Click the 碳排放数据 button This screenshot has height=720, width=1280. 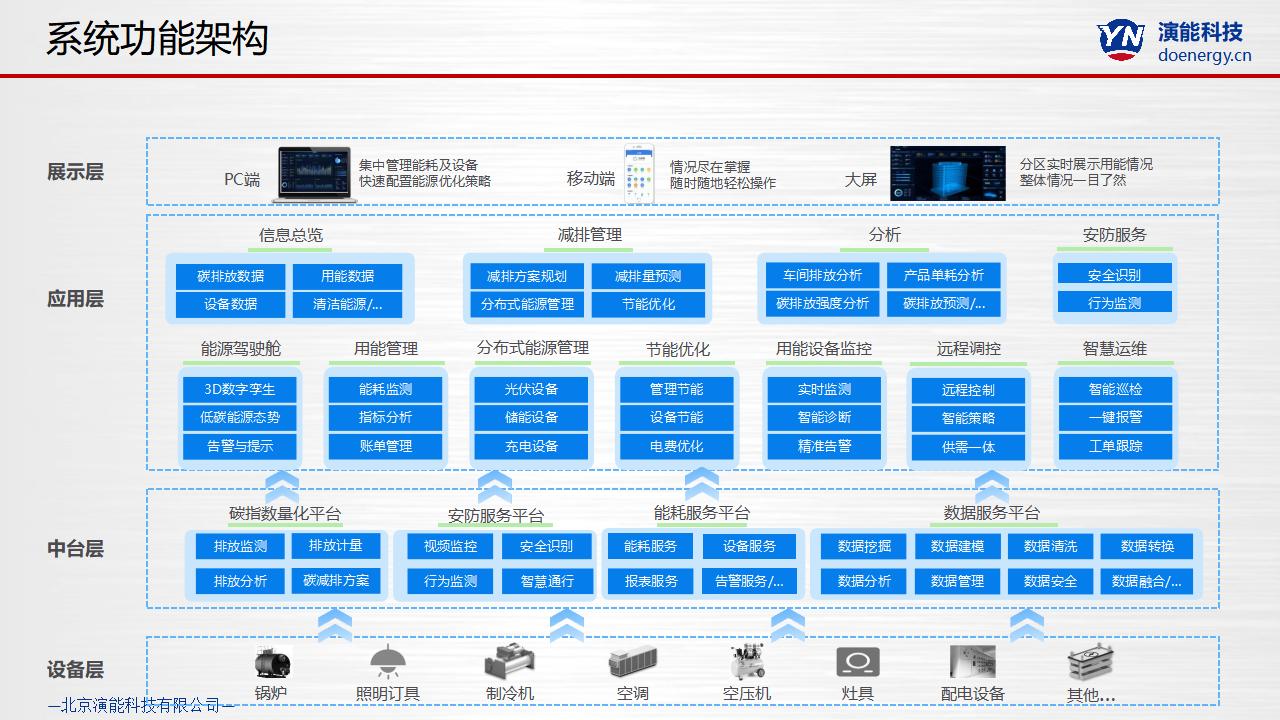tap(230, 276)
